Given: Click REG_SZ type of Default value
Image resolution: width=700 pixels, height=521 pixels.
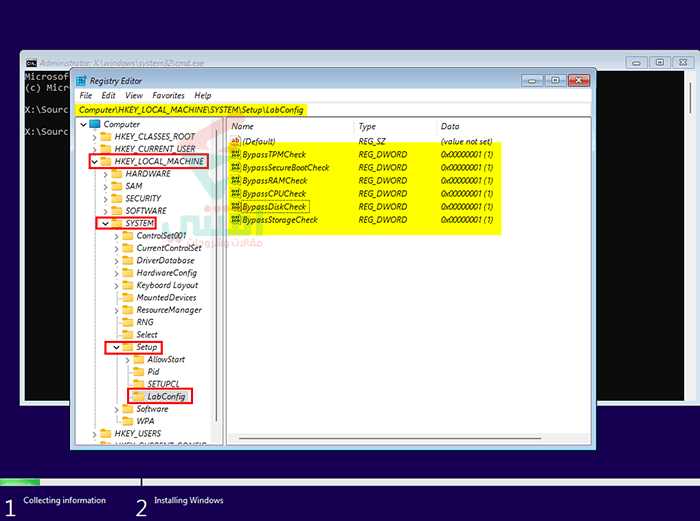Looking at the screenshot, I should (x=371, y=141).
